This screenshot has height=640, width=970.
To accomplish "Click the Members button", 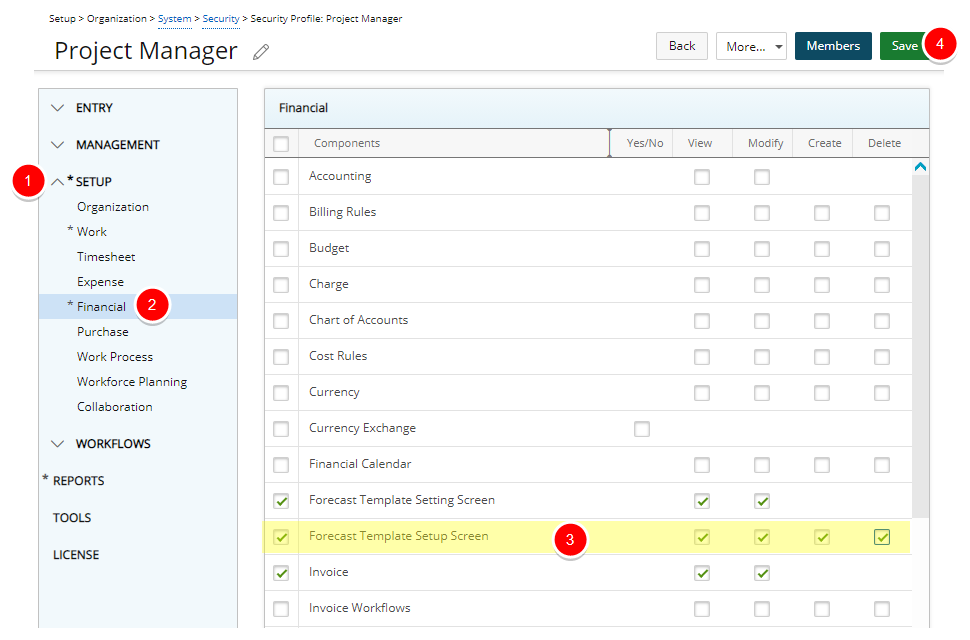I will (x=833, y=46).
